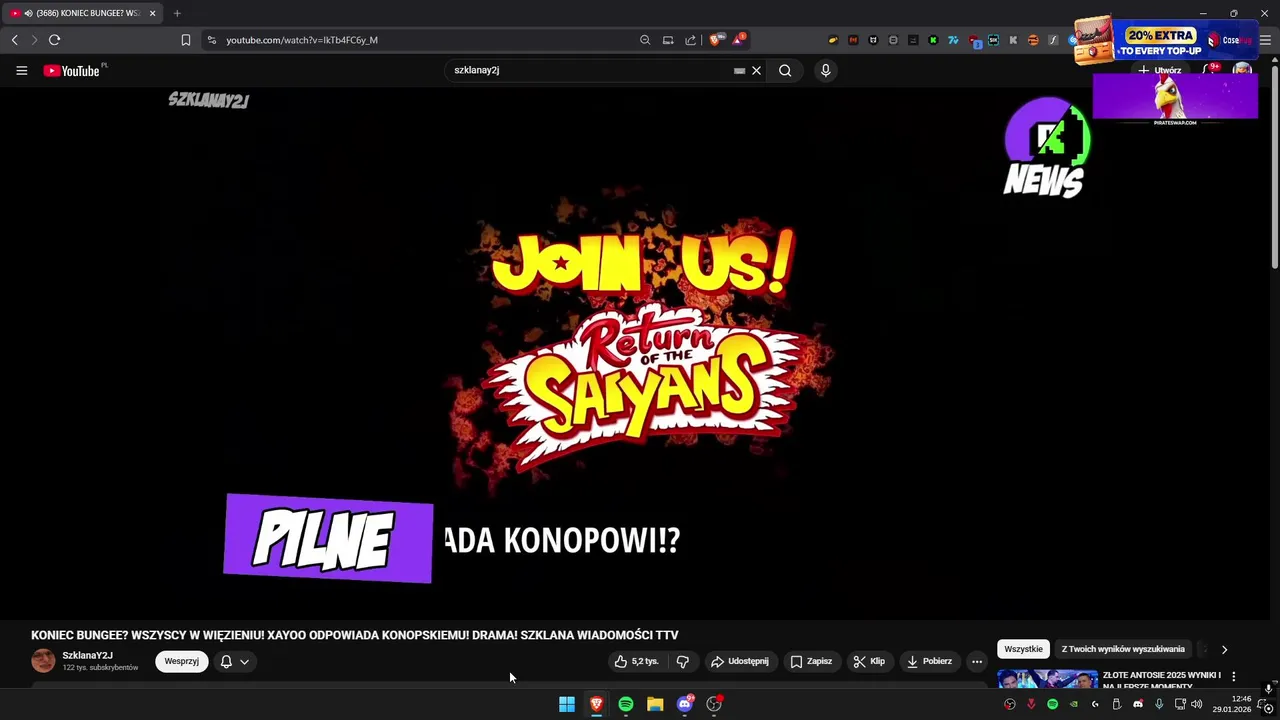This screenshot has height=720, width=1280.
Task: Open zoom-out magnifier in address bar
Action: click(645, 40)
